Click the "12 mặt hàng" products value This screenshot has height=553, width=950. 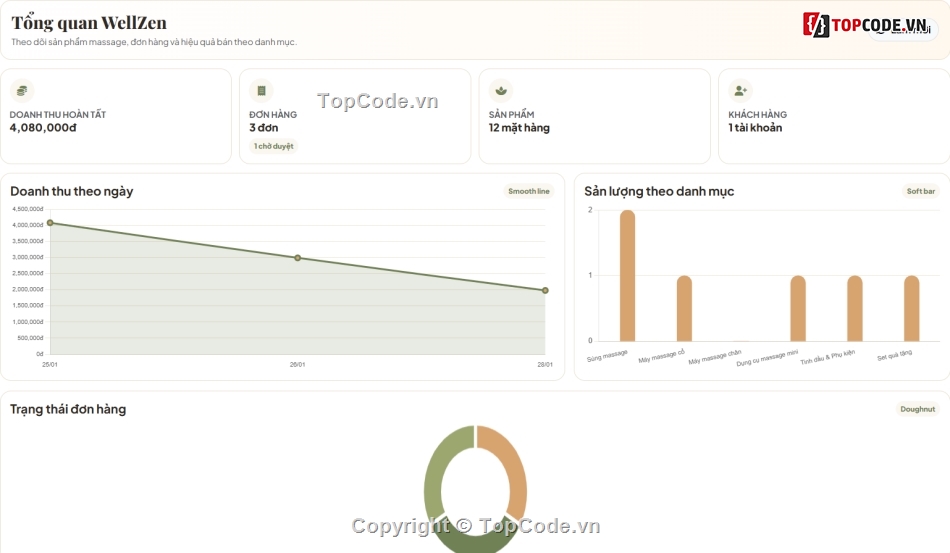519,128
